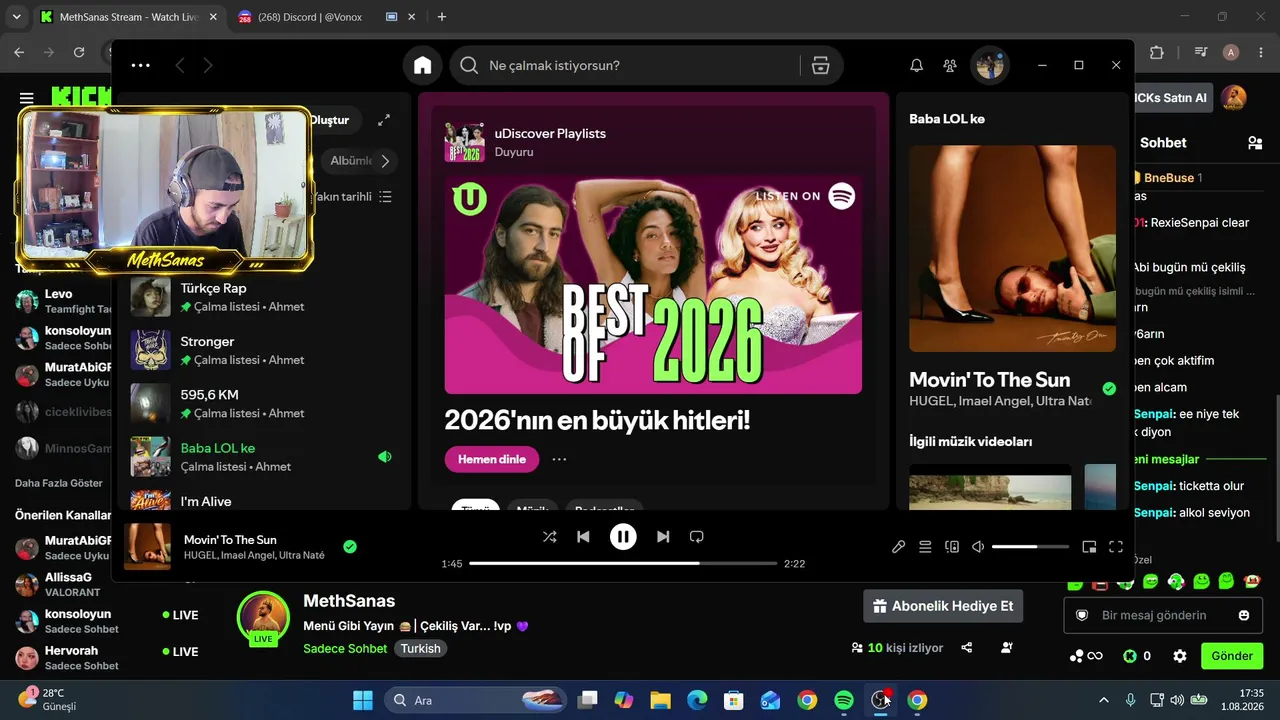Open Connect to a device menu

pyautogui.click(x=952, y=547)
